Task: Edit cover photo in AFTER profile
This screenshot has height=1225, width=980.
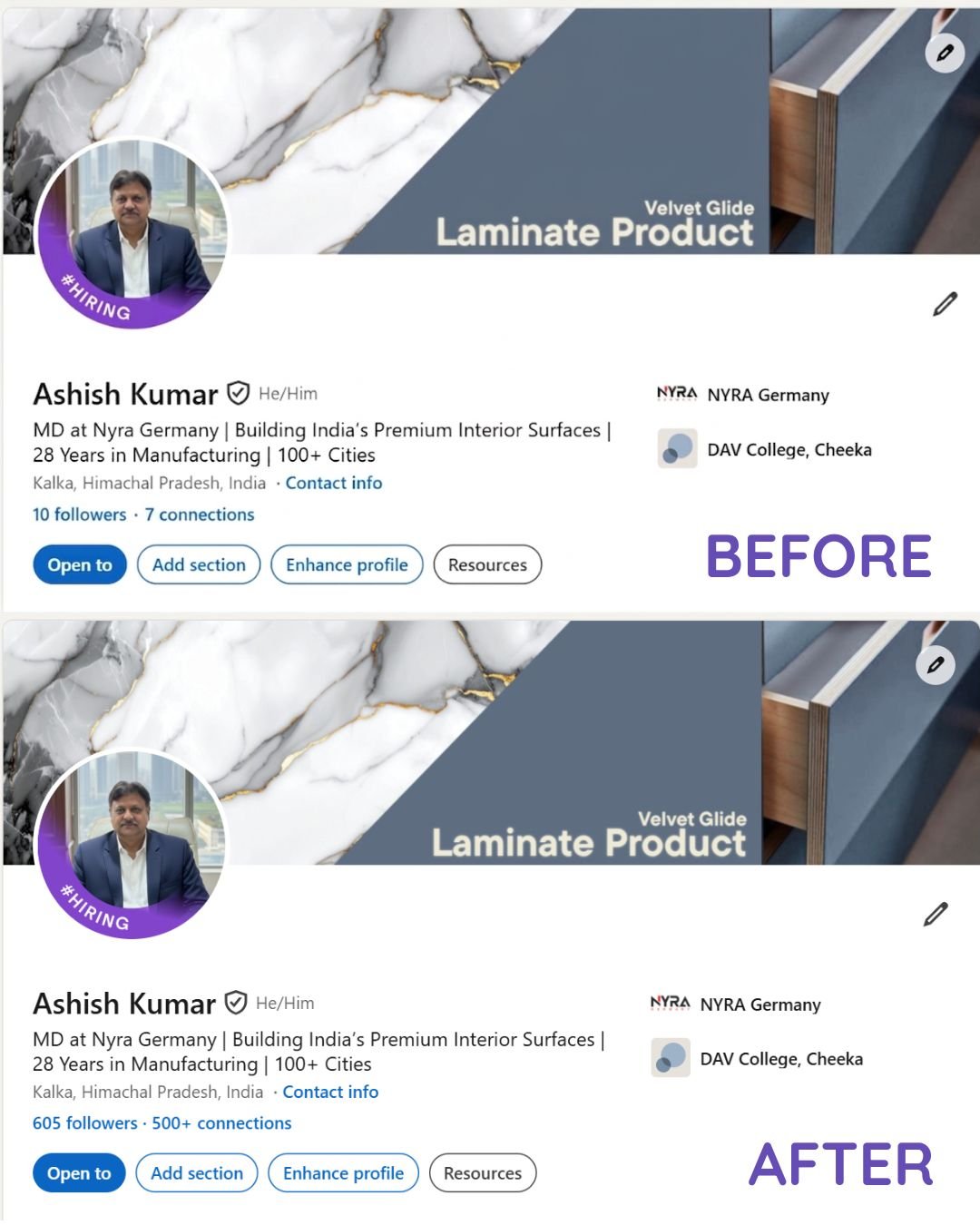Action: [936, 664]
